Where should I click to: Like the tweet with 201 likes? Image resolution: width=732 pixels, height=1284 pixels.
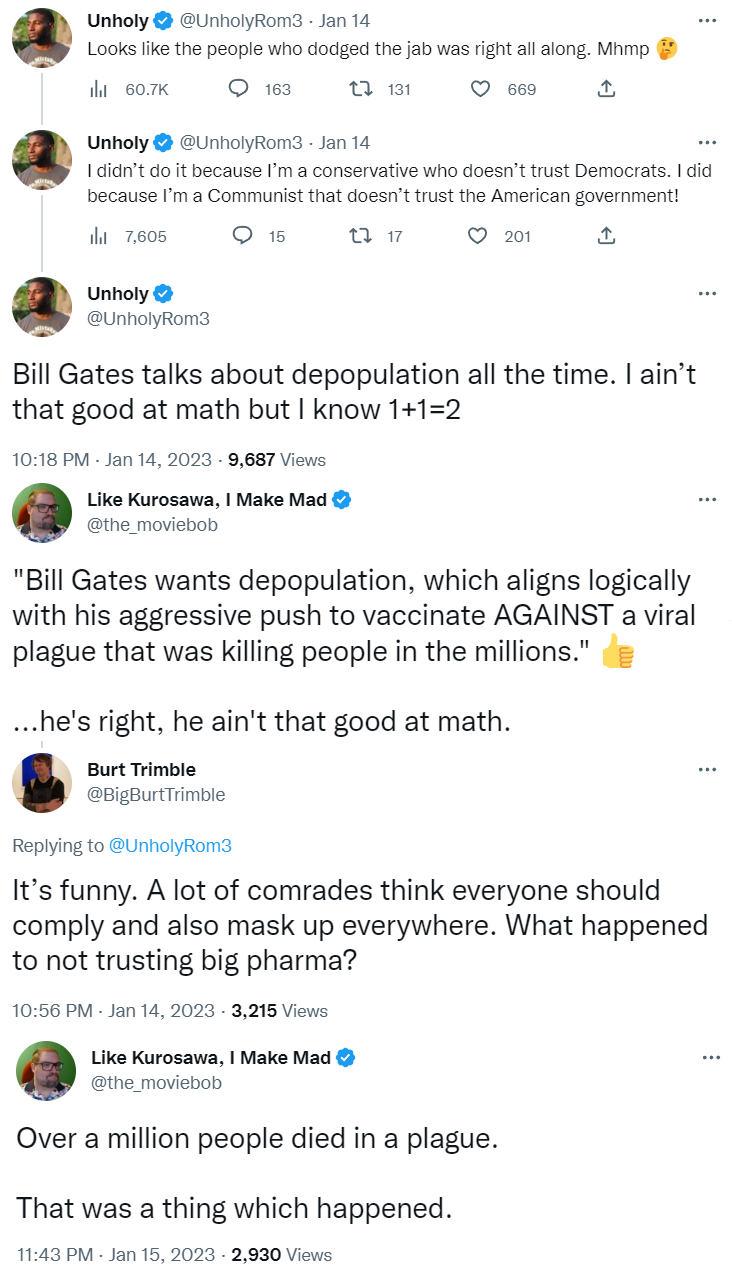pos(478,236)
